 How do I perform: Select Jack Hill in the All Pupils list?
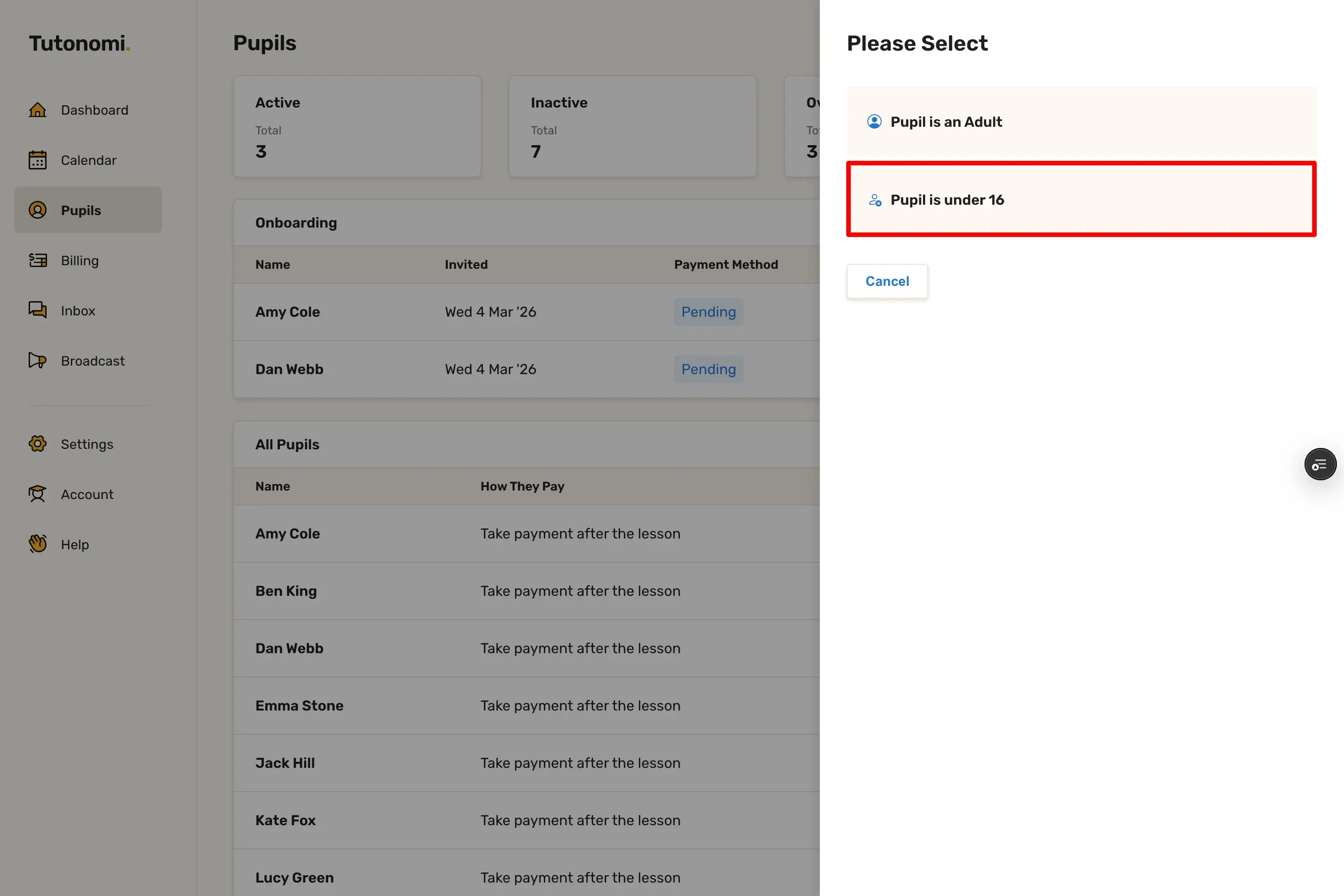[285, 763]
